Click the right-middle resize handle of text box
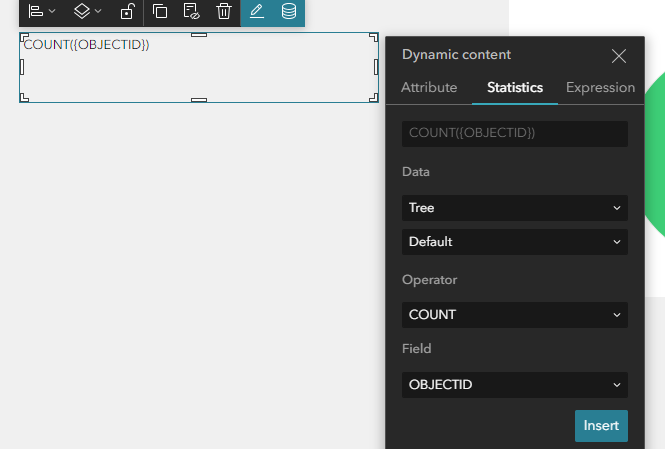Viewport: 665px width, 449px height. pos(376,67)
